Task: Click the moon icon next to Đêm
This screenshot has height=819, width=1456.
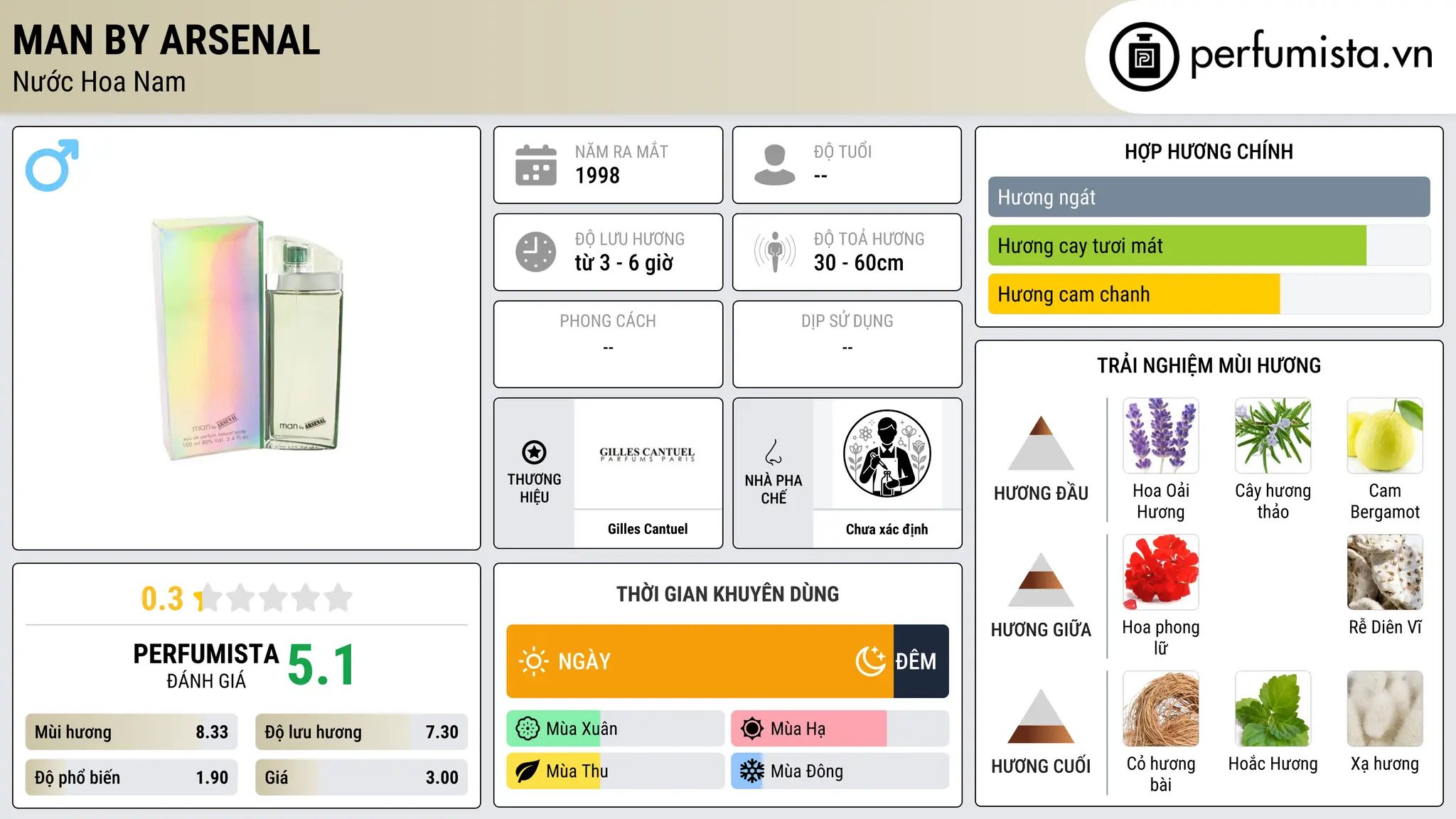Action: coord(870,661)
